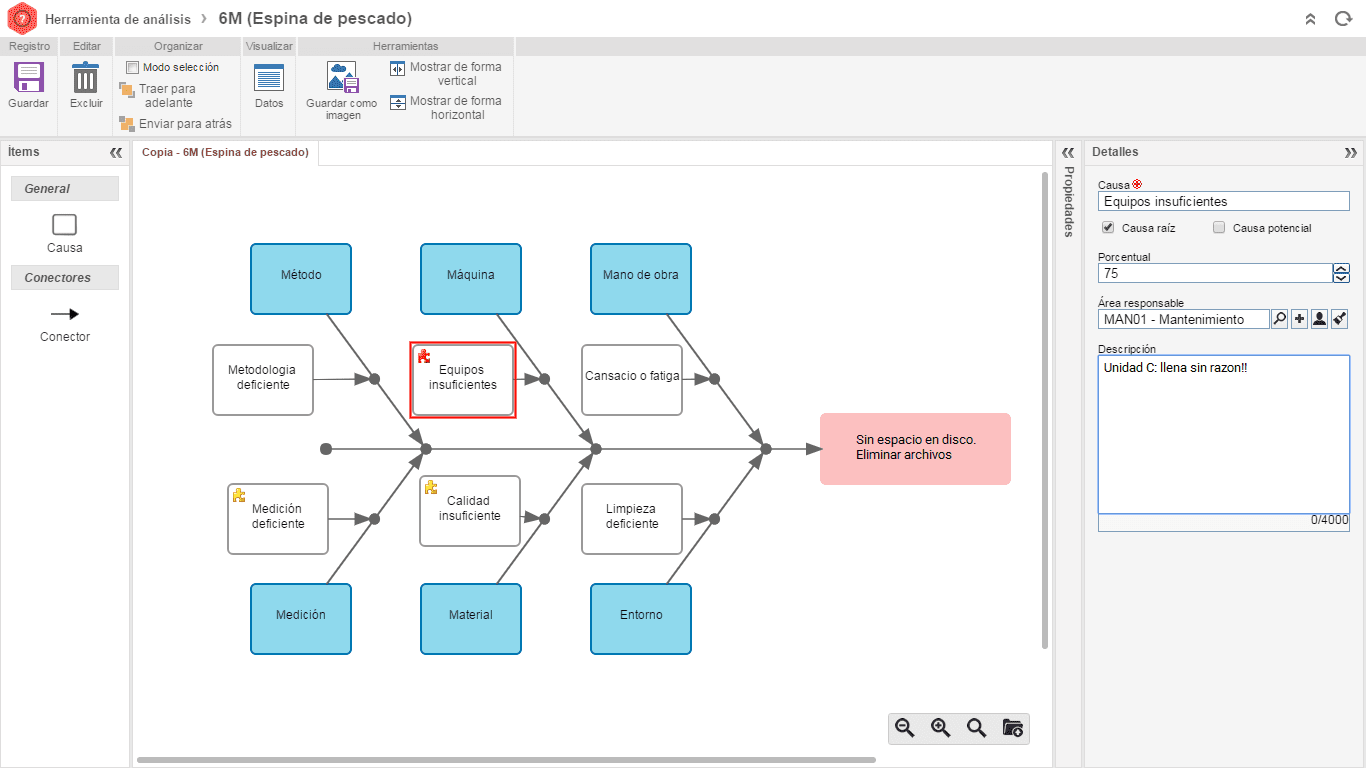
Task: Click the Porcentual stepper arrows
Action: click(x=1341, y=273)
